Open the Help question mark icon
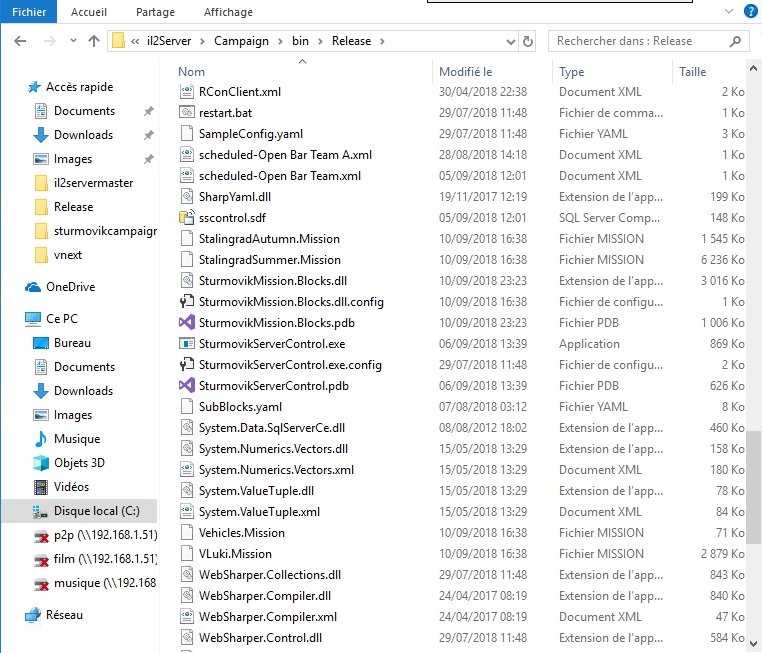The image size is (762, 653). tap(751, 11)
